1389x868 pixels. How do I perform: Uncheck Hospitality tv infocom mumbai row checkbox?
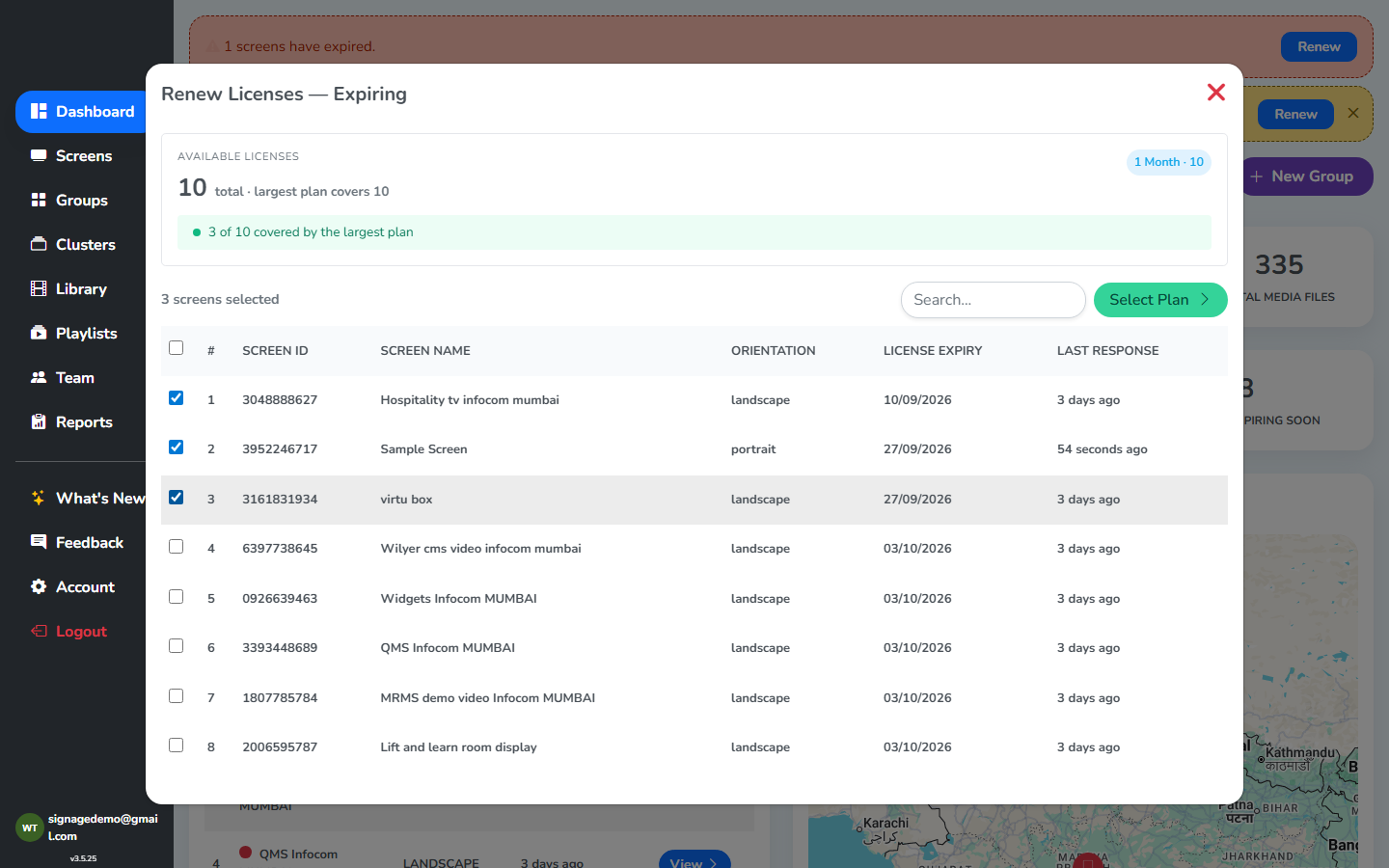click(176, 397)
